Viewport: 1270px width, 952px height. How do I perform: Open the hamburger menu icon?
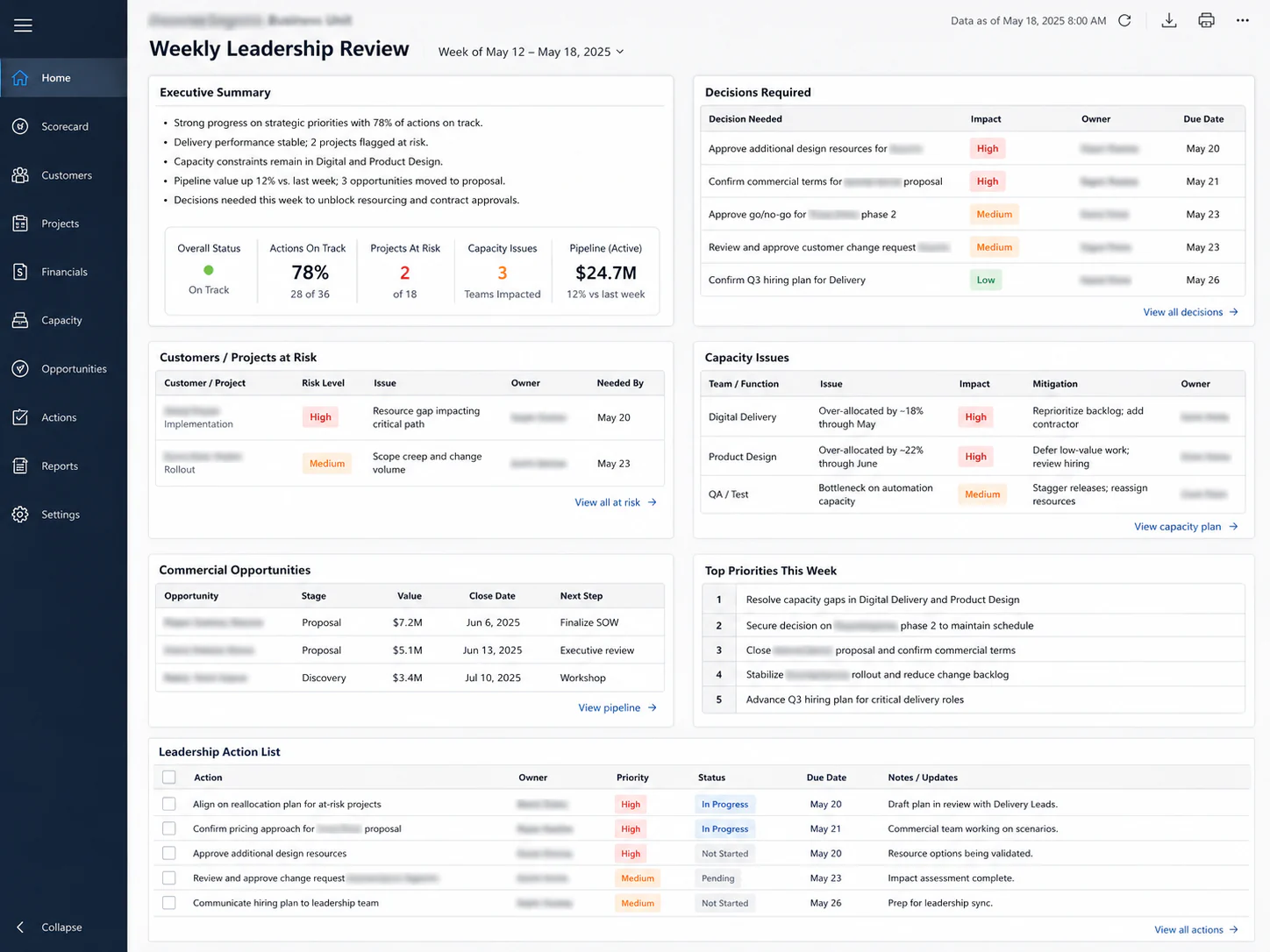(x=23, y=25)
